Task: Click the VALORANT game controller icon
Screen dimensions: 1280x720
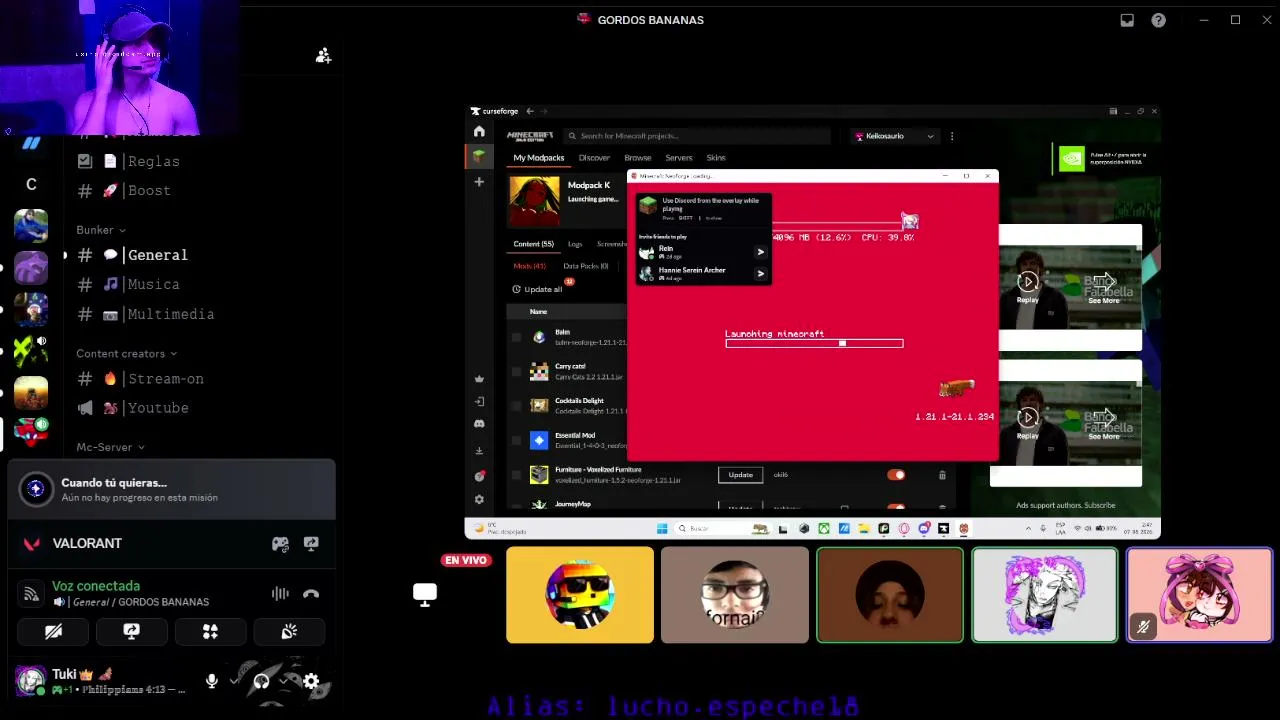Action: point(280,544)
